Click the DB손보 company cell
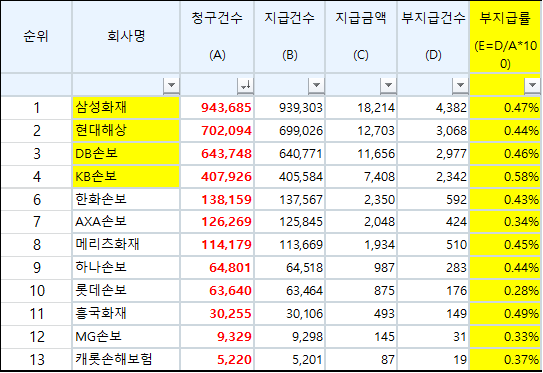This screenshot has width=543, height=373. coord(126,153)
